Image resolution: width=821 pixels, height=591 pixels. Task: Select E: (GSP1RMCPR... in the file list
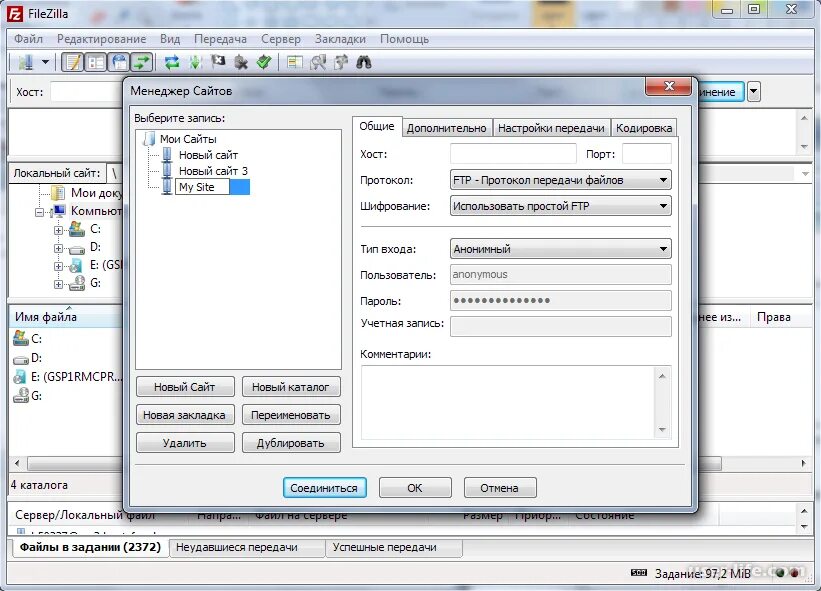[x=68, y=377]
